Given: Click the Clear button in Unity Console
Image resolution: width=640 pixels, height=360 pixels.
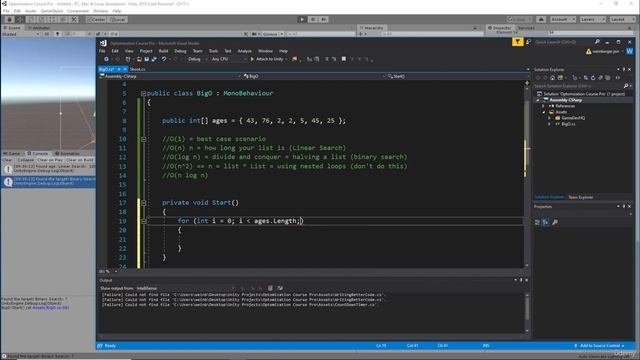Looking at the screenshot, I should [7, 160].
